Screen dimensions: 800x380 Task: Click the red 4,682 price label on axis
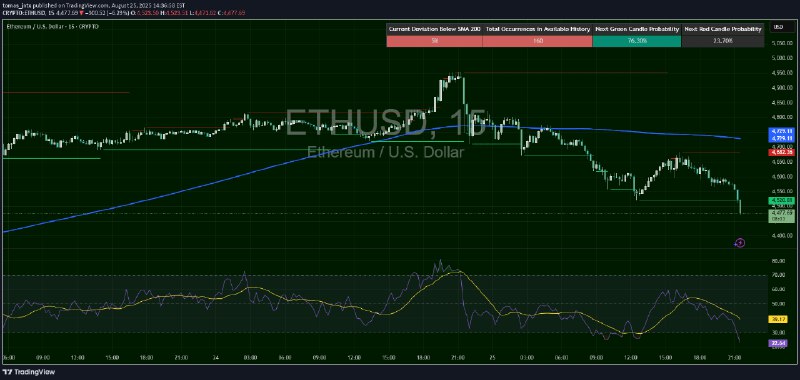tap(781, 152)
